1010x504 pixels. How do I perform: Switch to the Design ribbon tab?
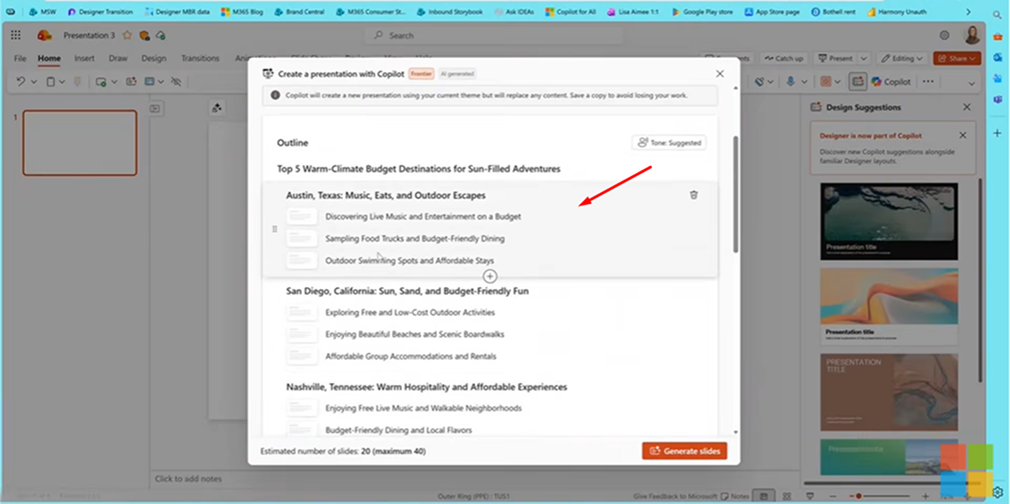tap(153, 58)
